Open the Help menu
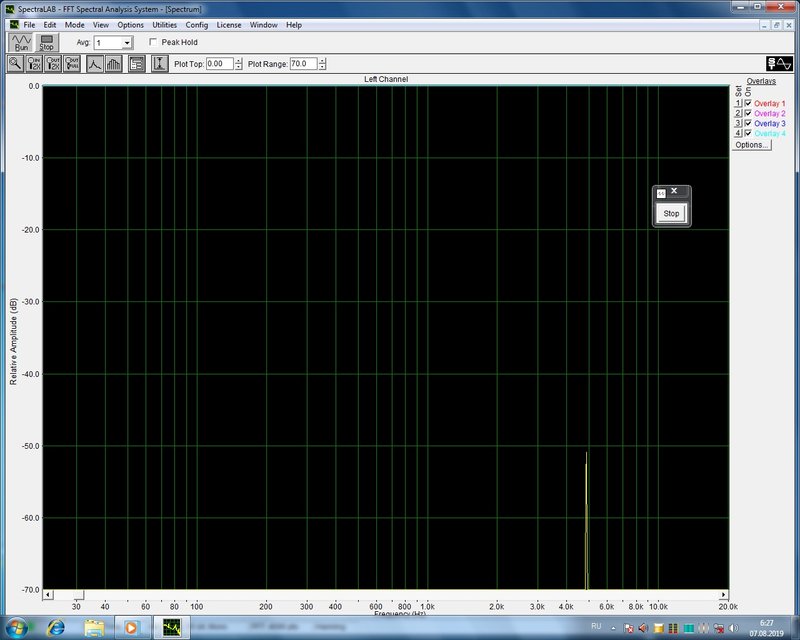The height and width of the screenshot is (640, 800). (294, 24)
